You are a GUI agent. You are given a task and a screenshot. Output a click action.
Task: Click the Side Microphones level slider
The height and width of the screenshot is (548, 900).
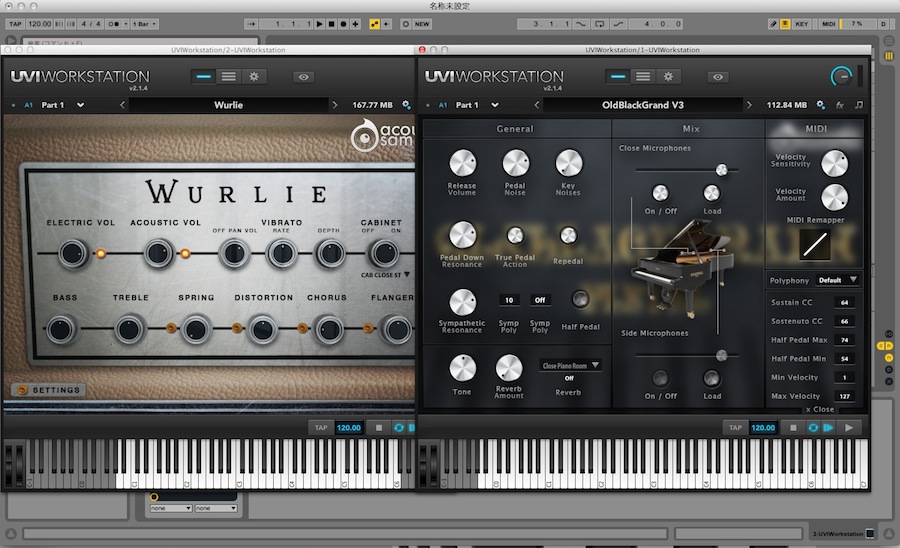pyautogui.click(x=686, y=355)
